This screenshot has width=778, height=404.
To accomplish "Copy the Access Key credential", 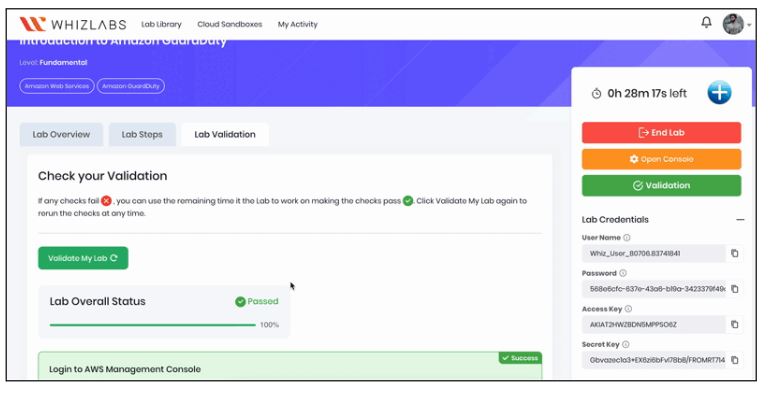I will pyautogui.click(x=735, y=325).
